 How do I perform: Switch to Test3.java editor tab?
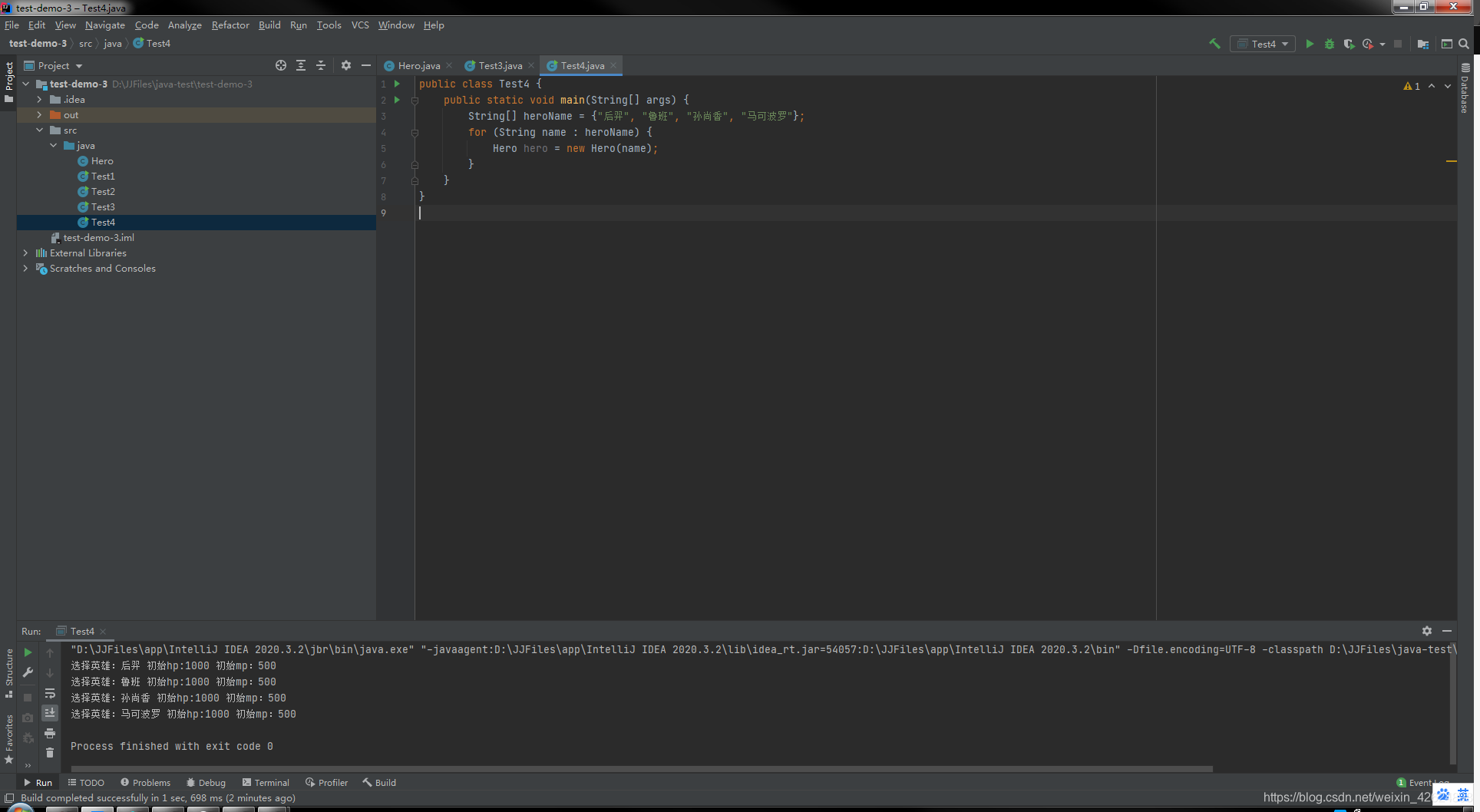500,65
